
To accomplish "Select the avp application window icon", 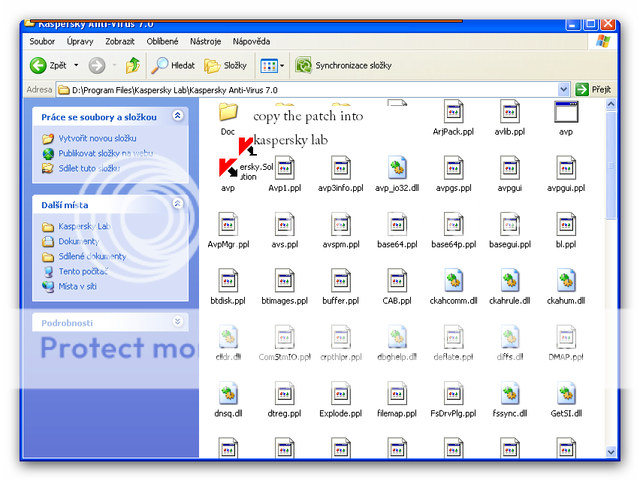I will coord(566,112).
